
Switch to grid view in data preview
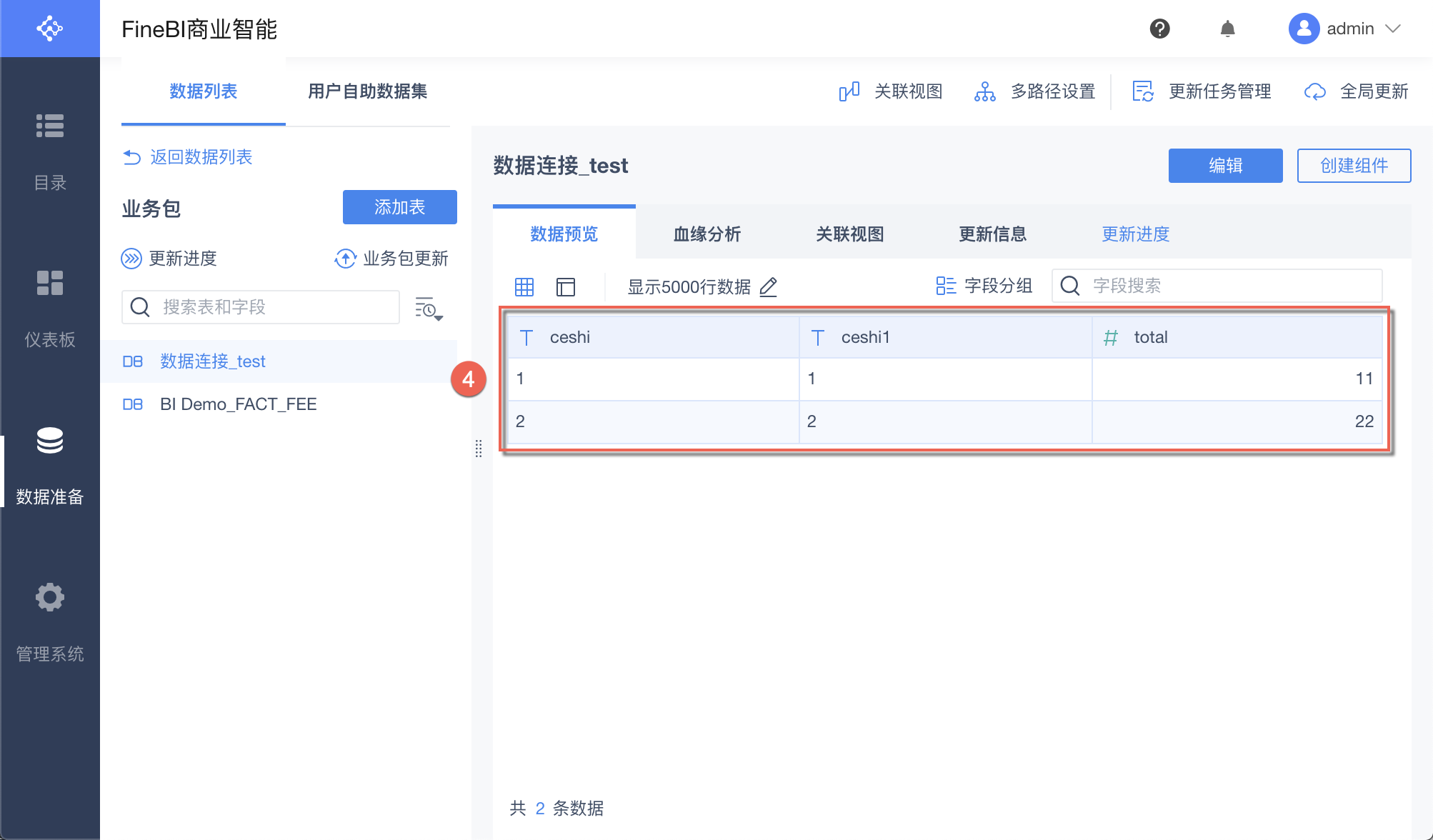coord(524,286)
